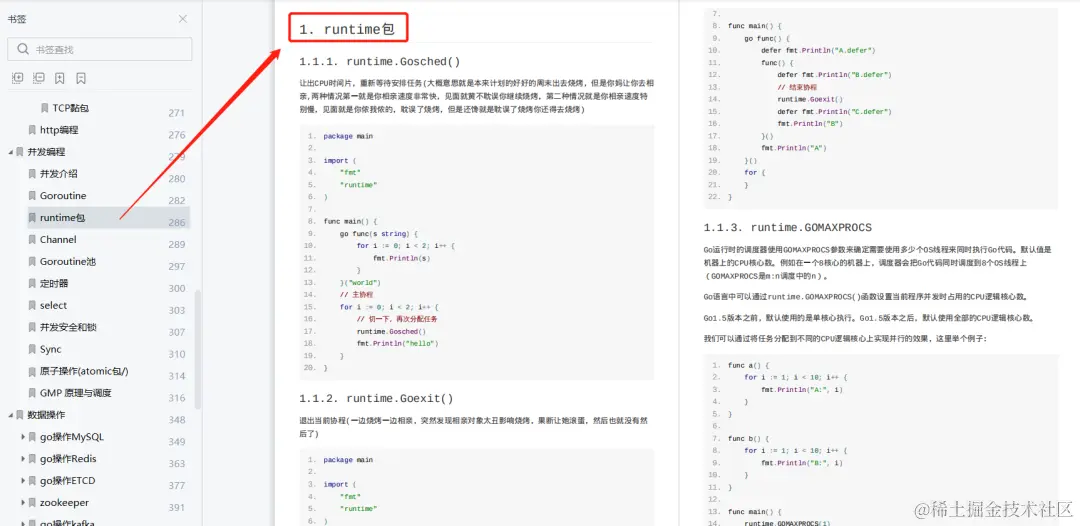Screen dimensions: 1080x526
Task: Open the go操作MySQL bookmark label
Action: tap(72, 437)
